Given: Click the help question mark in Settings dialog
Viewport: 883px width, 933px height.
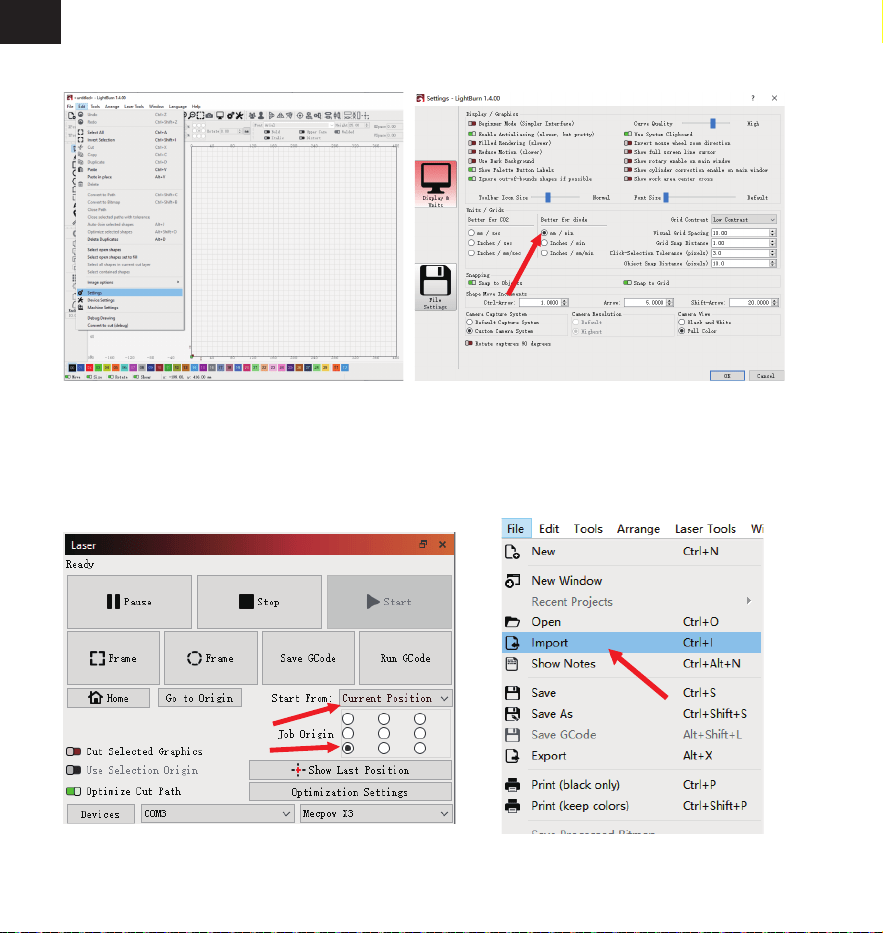Looking at the screenshot, I should click(x=753, y=98).
